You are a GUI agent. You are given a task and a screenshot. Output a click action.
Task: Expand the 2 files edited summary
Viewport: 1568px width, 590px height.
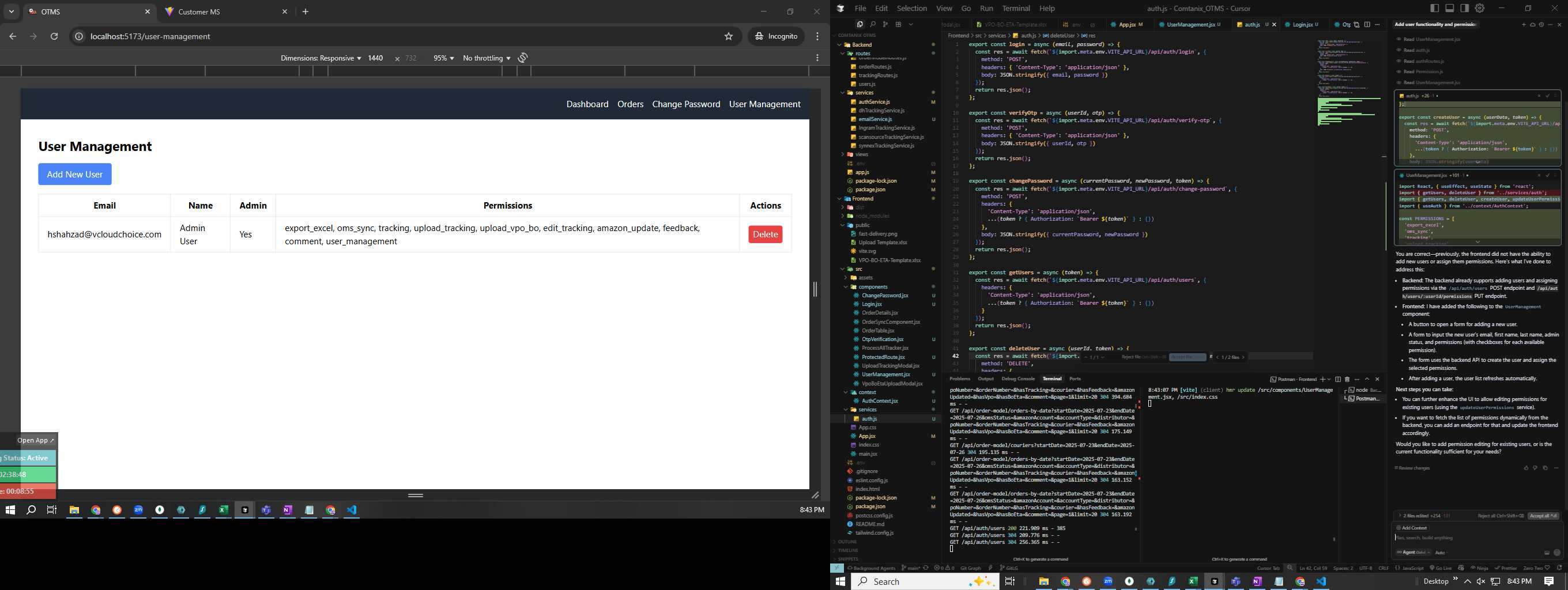(x=1425, y=516)
